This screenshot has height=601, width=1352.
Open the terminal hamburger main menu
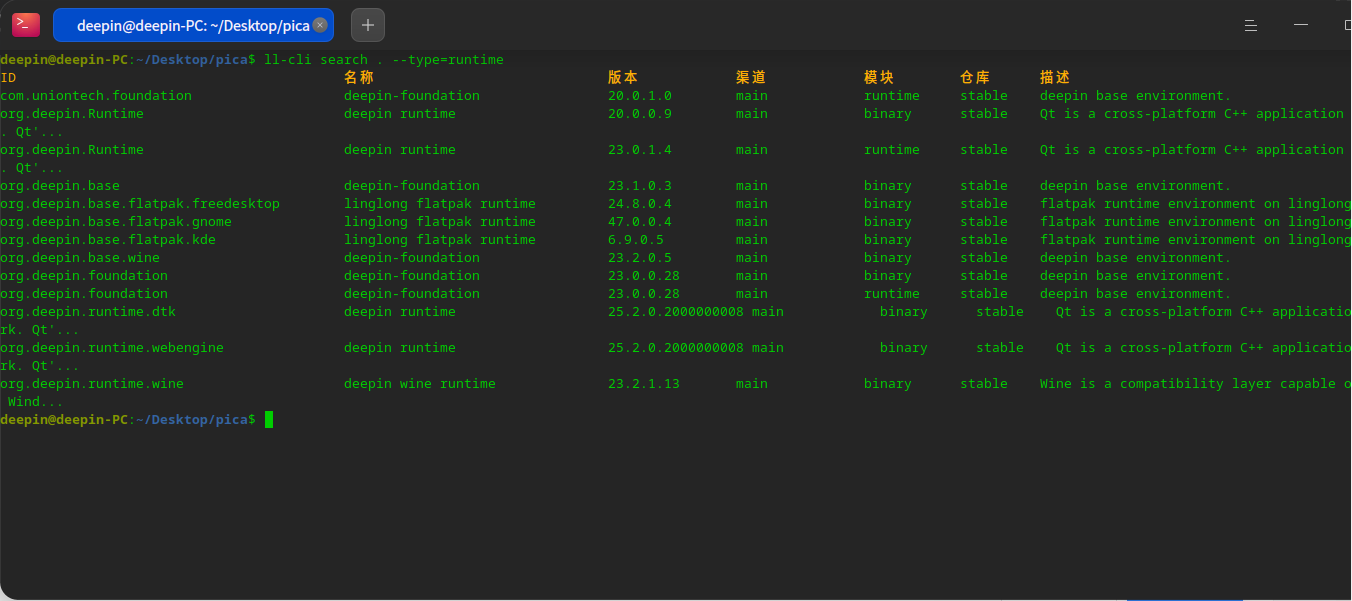[x=1251, y=25]
